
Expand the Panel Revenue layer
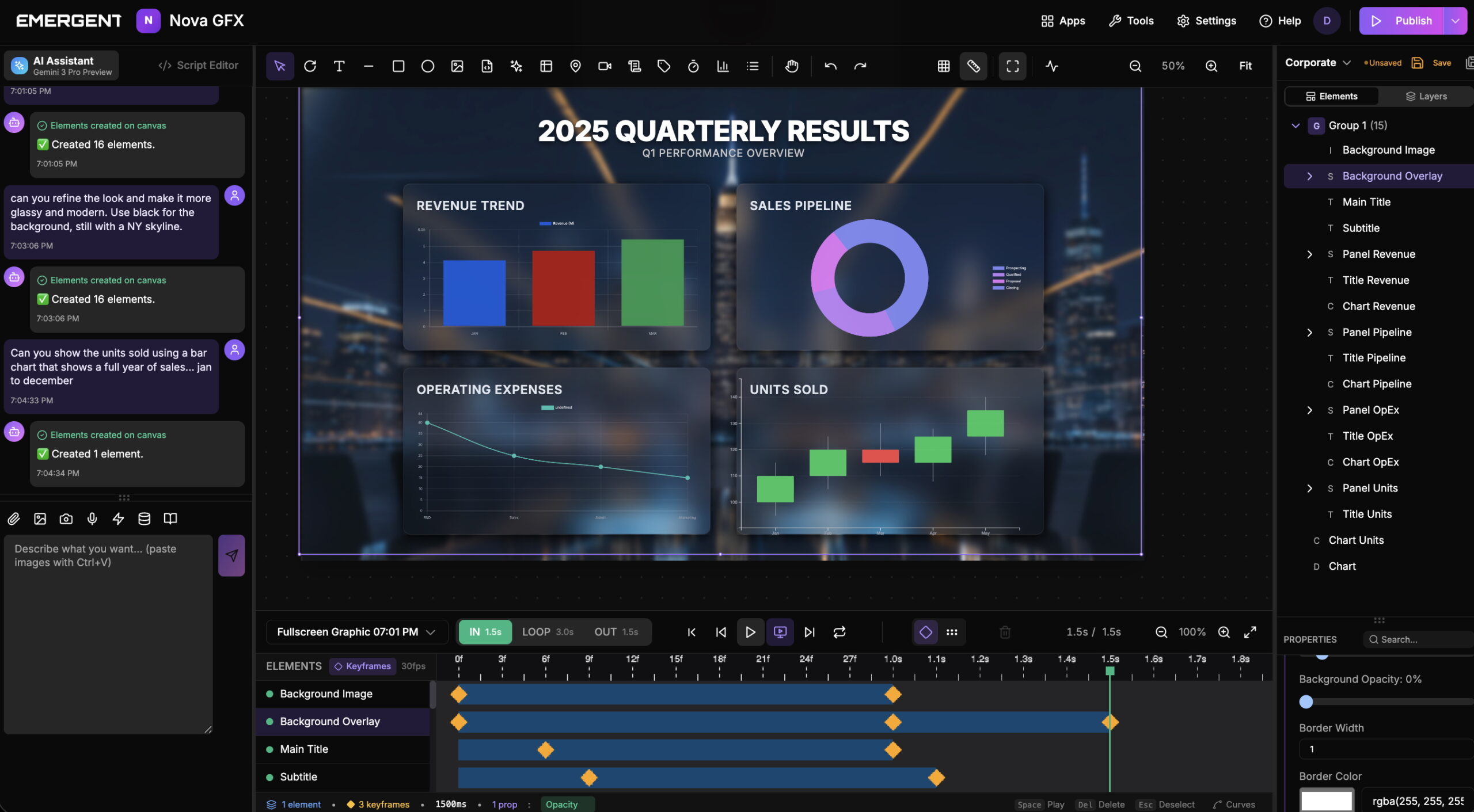click(1310, 254)
